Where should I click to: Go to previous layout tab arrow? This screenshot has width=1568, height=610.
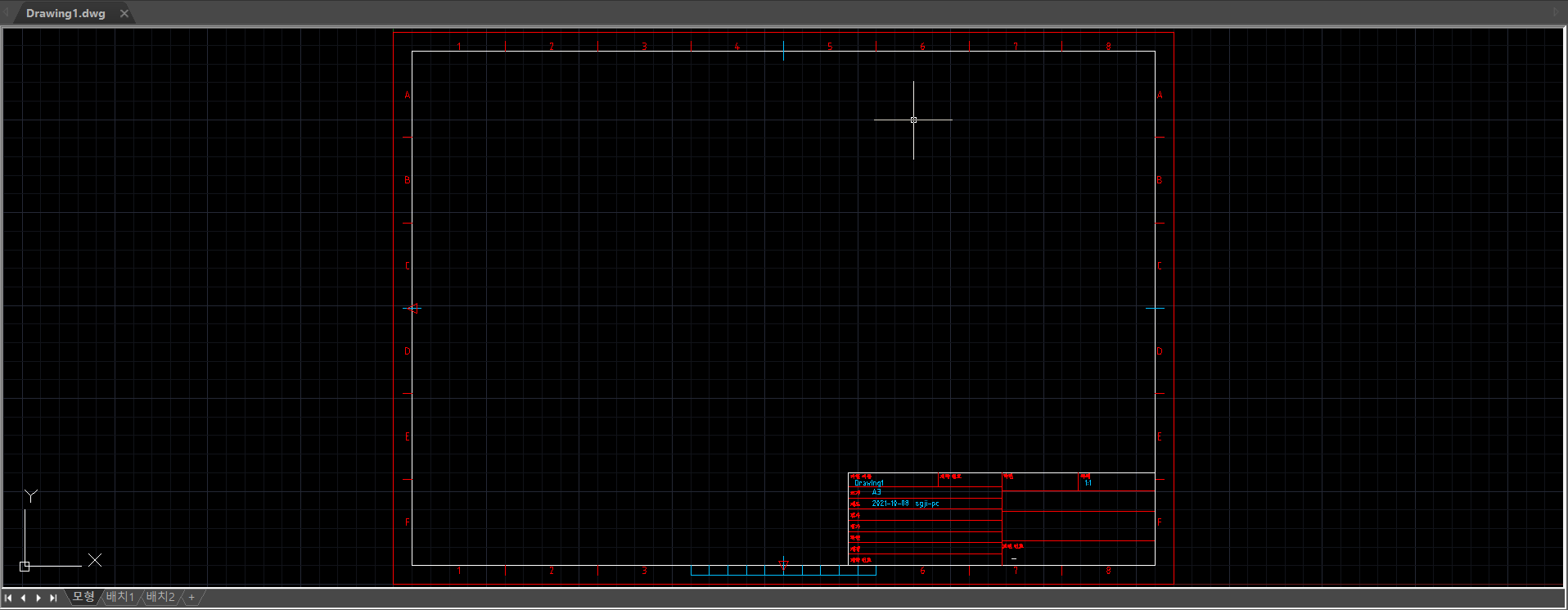[23, 598]
